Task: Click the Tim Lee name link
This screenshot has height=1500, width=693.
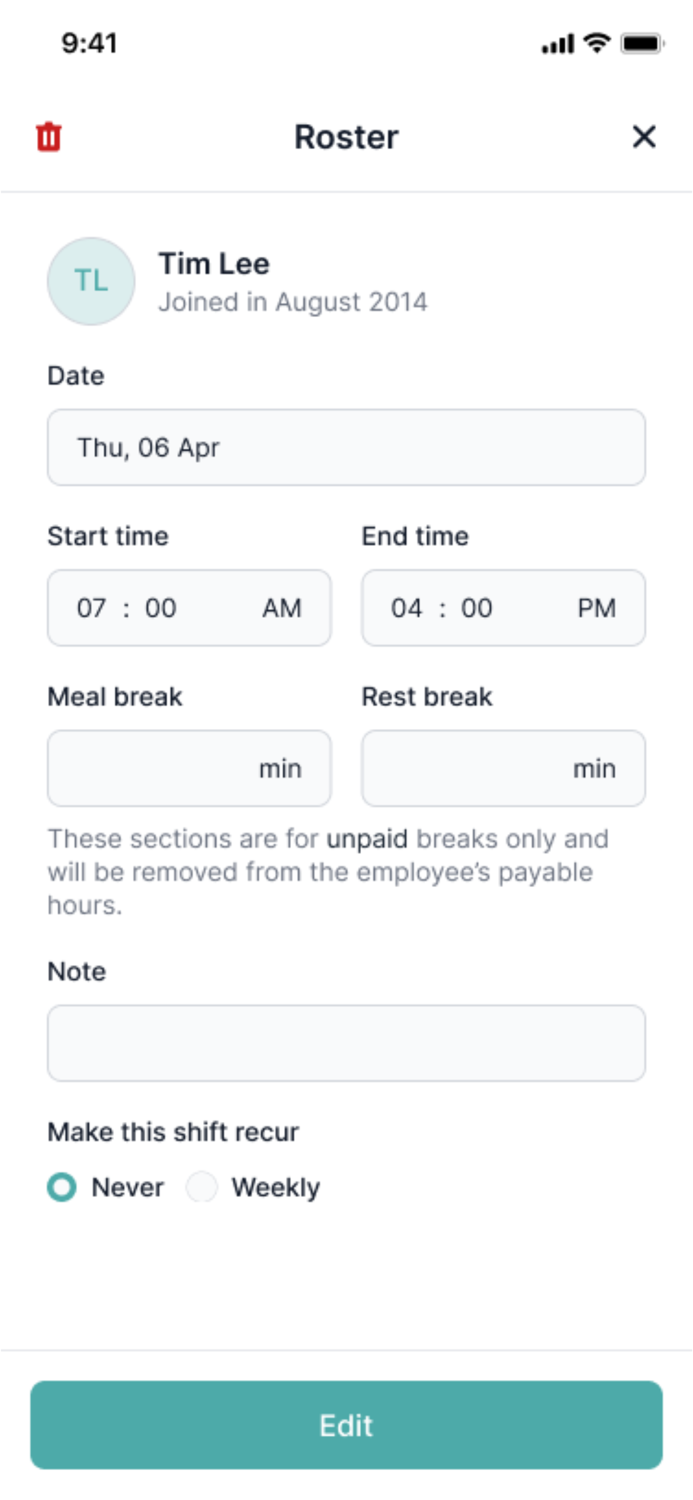Action: [212, 263]
